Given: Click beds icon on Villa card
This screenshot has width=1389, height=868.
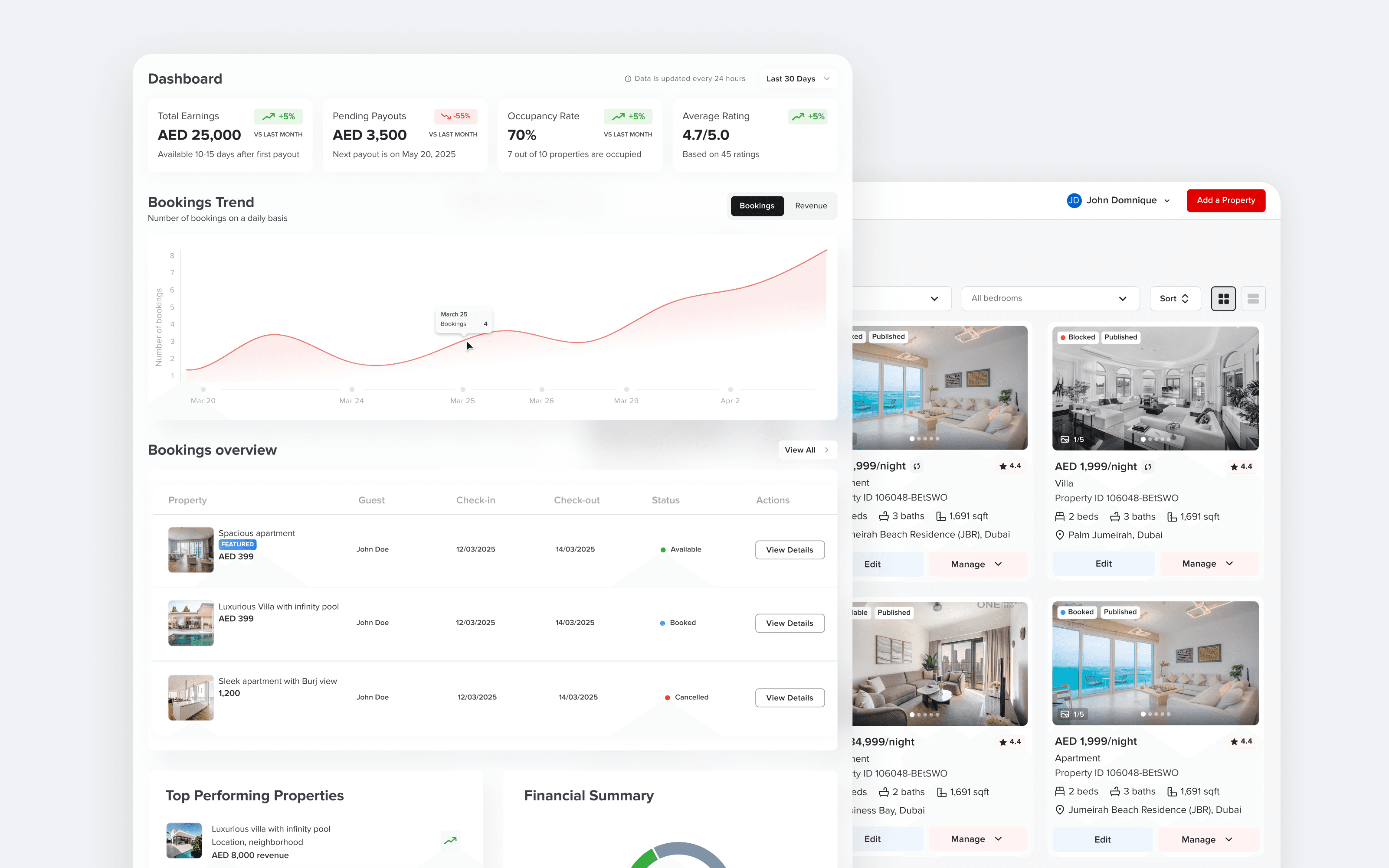Looking at the screenshot, I should tap(1060, 517).
